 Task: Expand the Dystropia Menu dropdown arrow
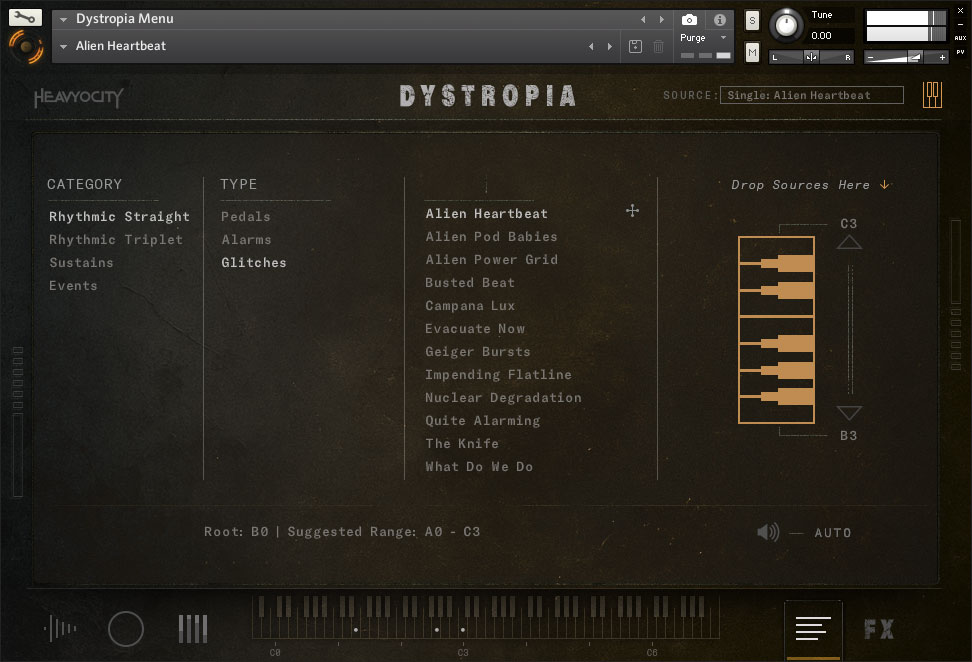pos(64,19)
